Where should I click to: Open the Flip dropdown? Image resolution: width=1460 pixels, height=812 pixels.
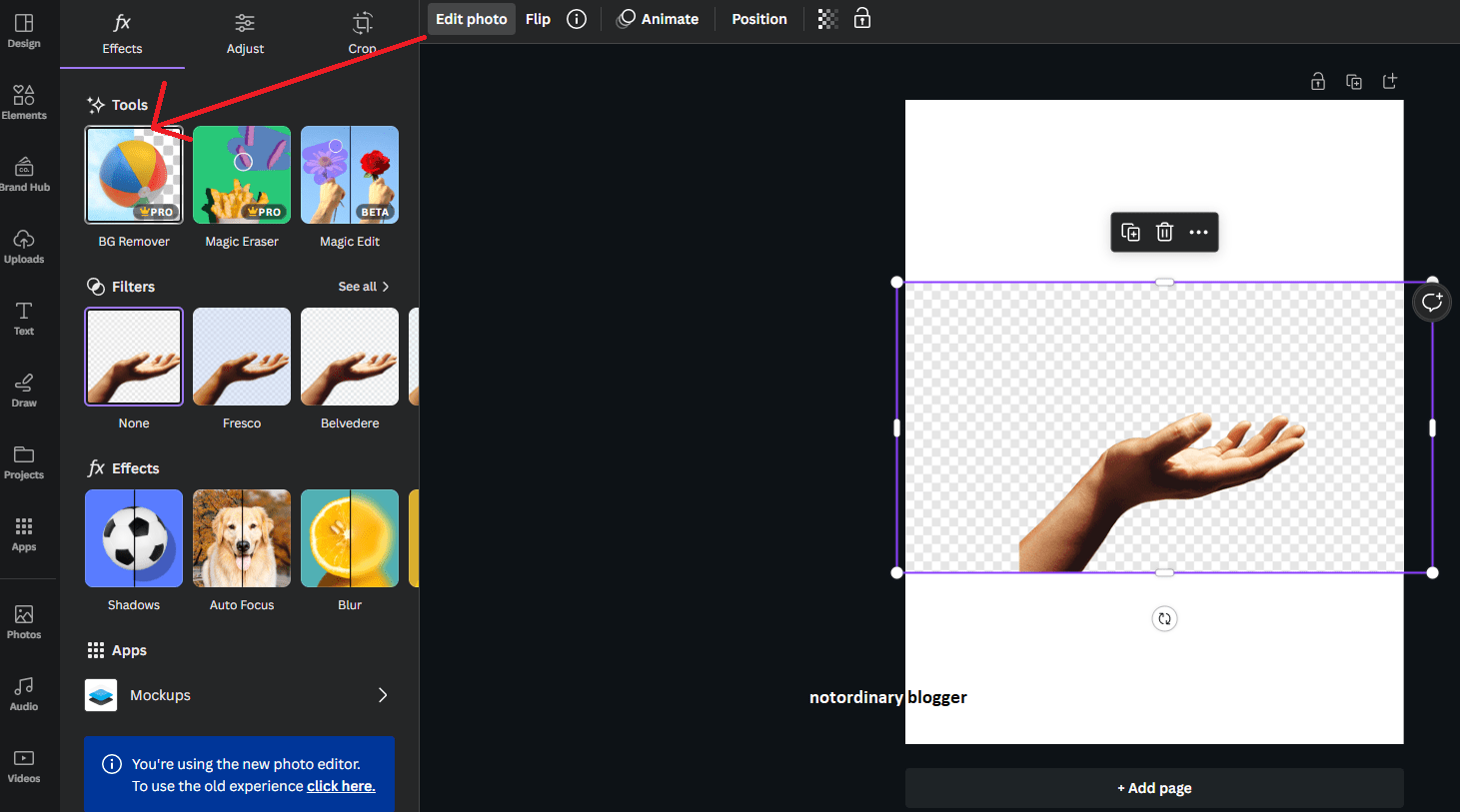click(x=538, y=18)
